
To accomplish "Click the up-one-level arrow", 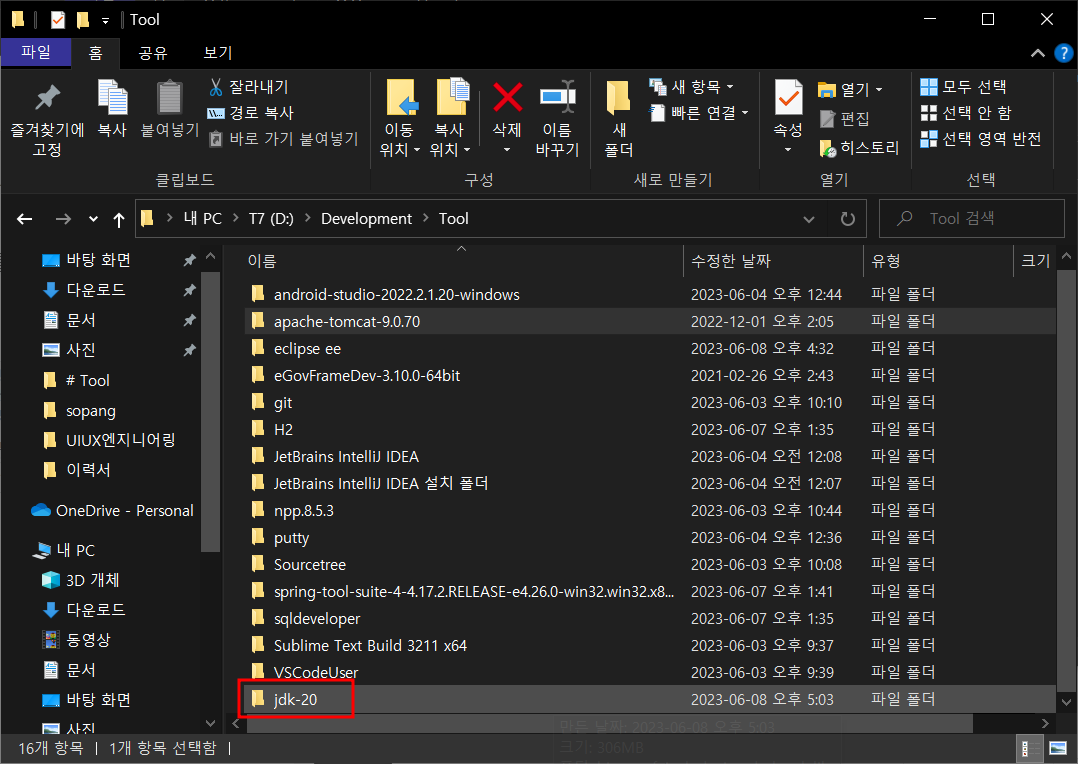I will click(x=119, y=219).
